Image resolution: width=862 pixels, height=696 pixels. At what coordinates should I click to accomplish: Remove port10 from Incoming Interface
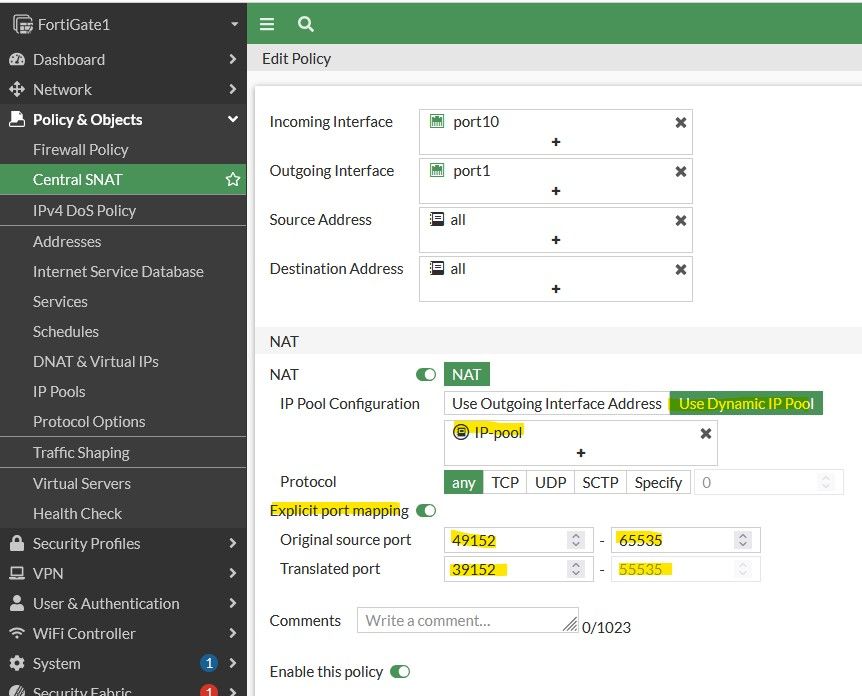click(680, 122)
